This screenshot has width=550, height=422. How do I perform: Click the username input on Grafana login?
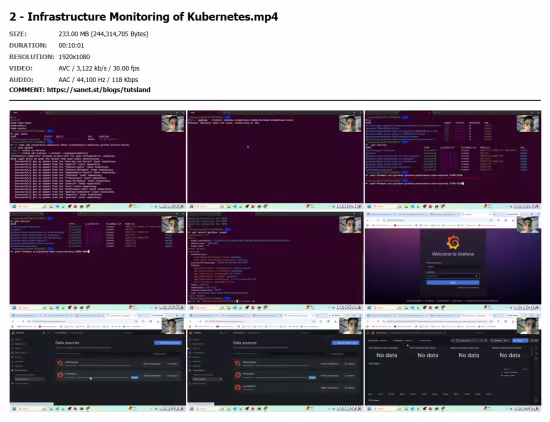452,267
